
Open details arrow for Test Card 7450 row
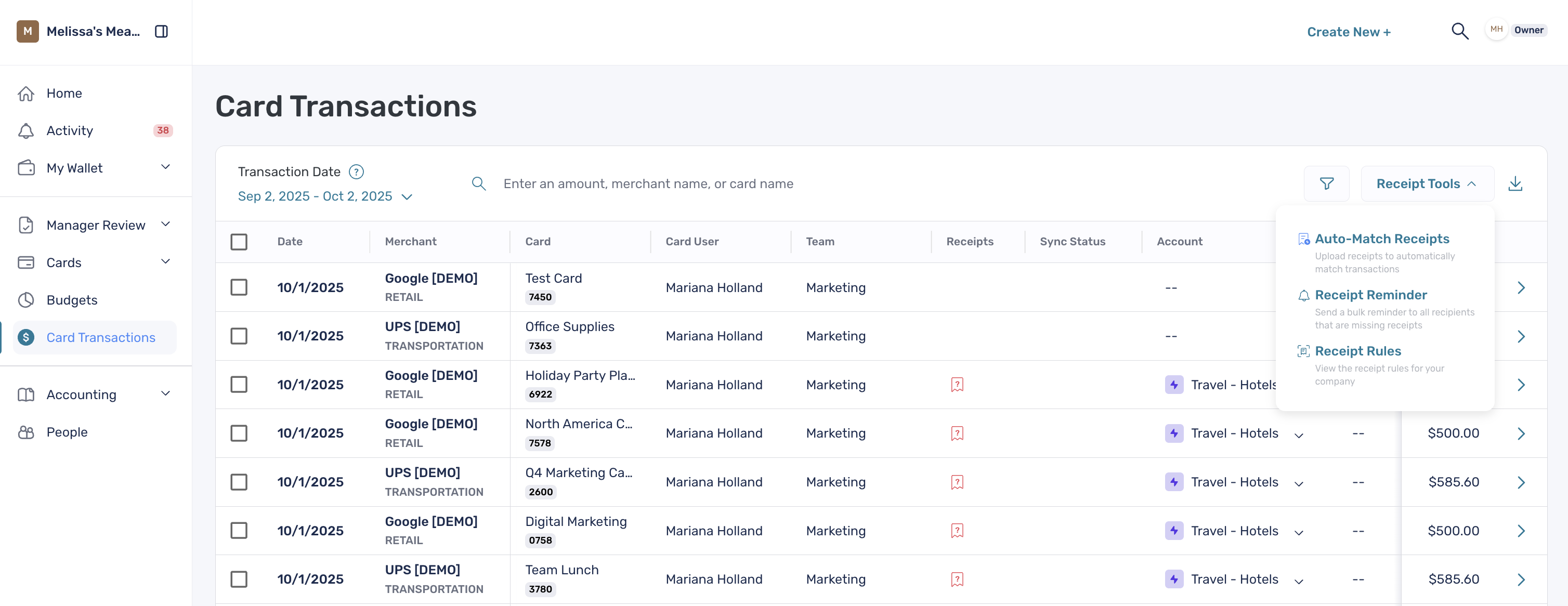click(1521, 287)
